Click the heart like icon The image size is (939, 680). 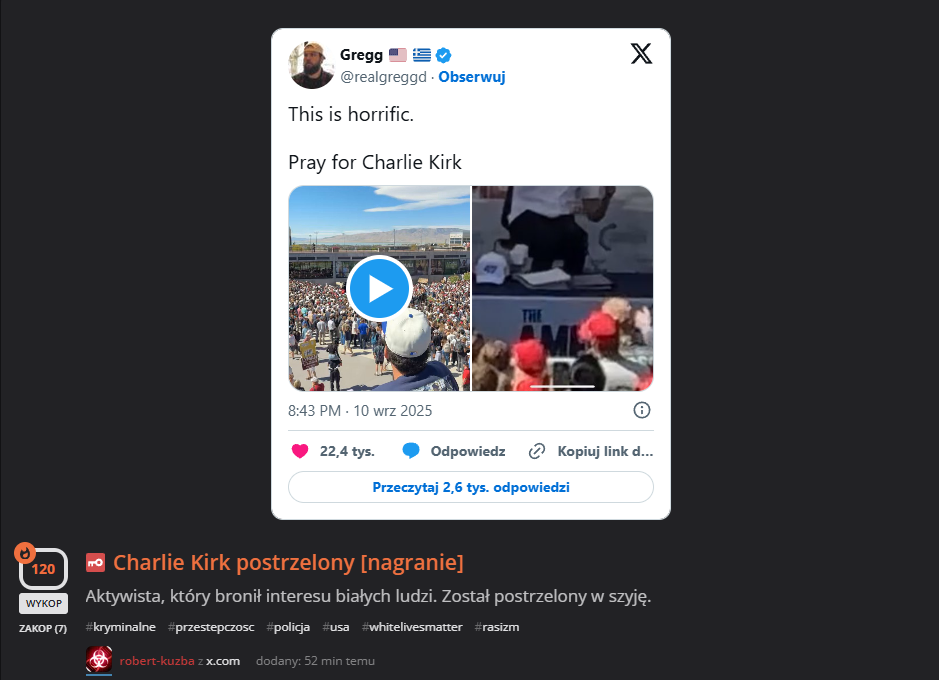[300, 451]
